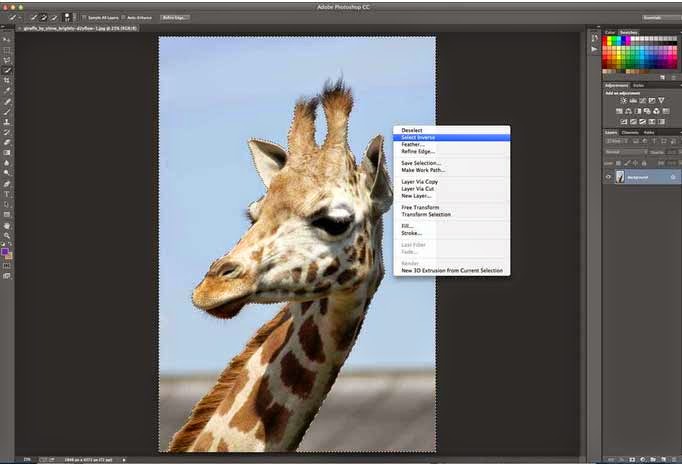
Task: Add a Levels adjustment
Action: pos(633,100)
